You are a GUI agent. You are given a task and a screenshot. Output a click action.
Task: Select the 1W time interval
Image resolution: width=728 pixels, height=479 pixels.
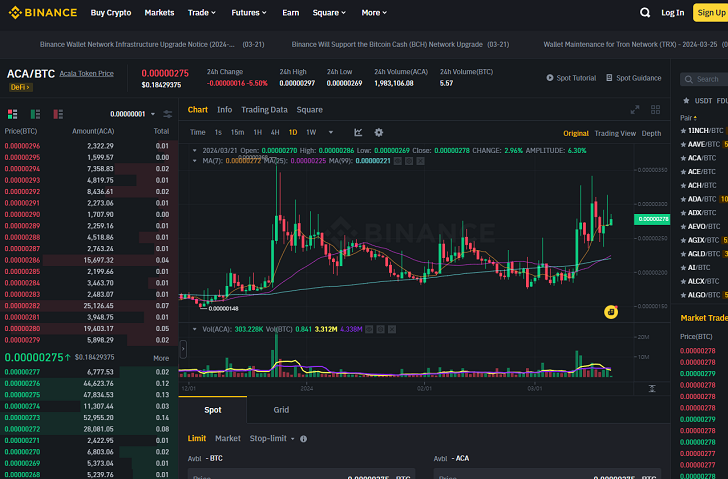[x=311, y=132]
